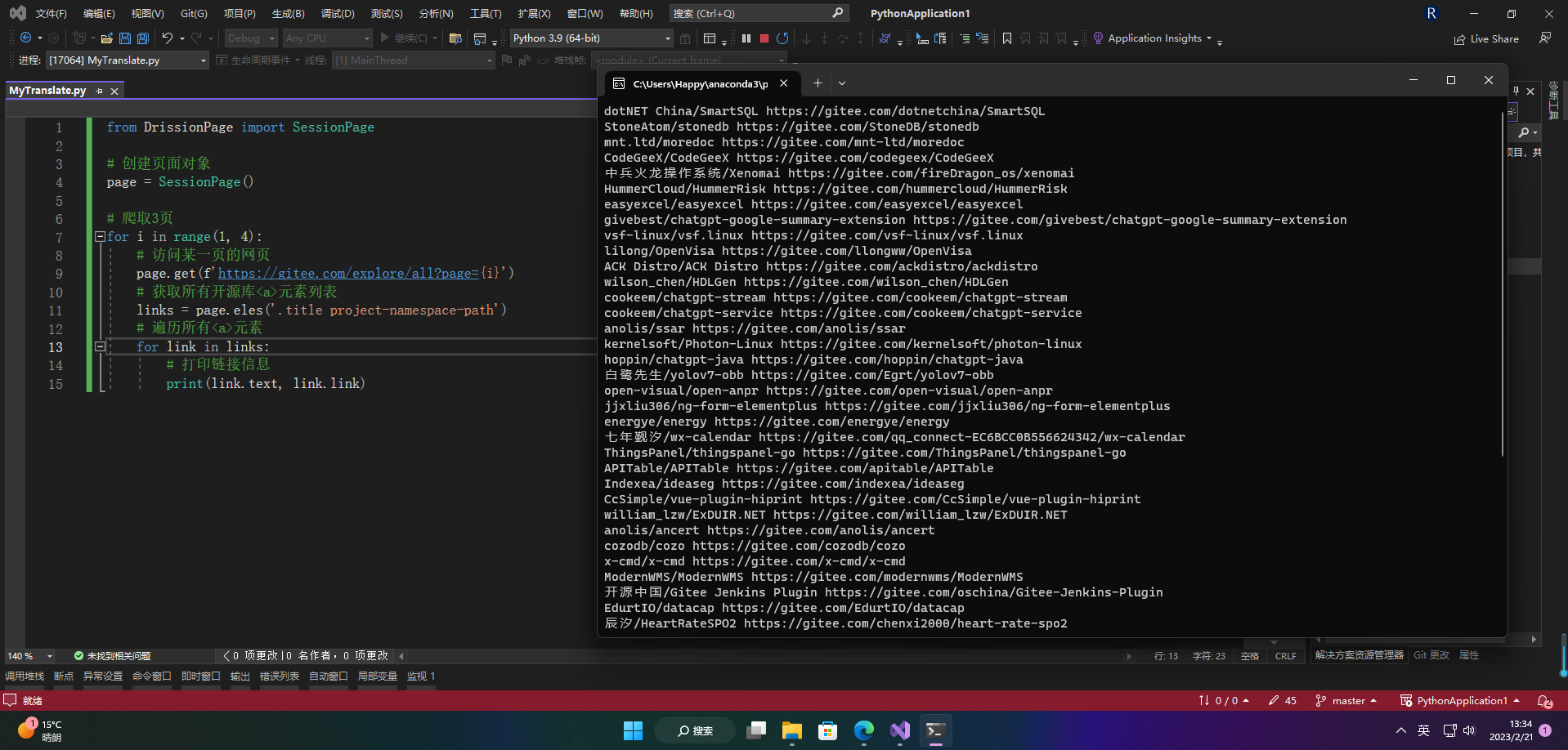Switch input language via 英 taskbar indicator

coord(1422,730)
